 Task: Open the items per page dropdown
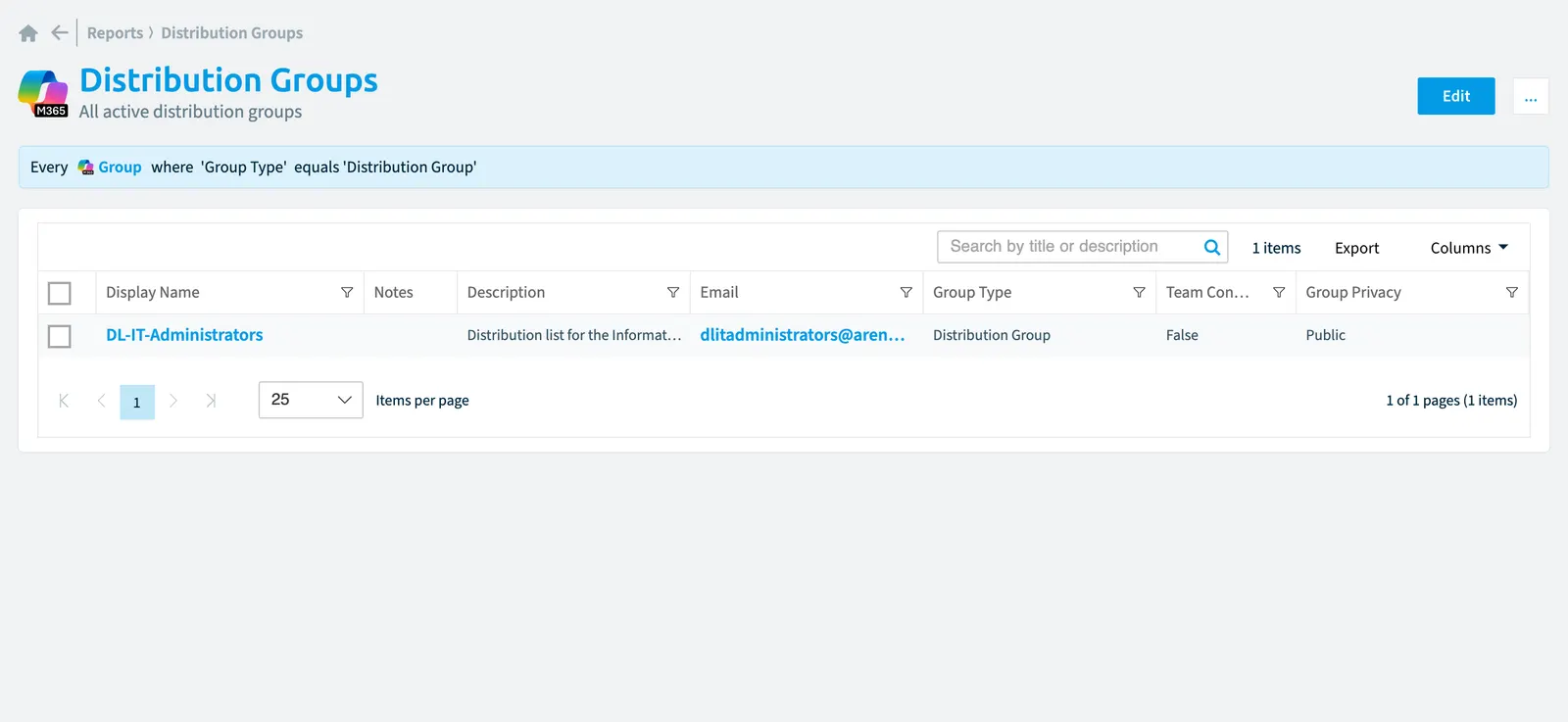[x=311, y=400]
